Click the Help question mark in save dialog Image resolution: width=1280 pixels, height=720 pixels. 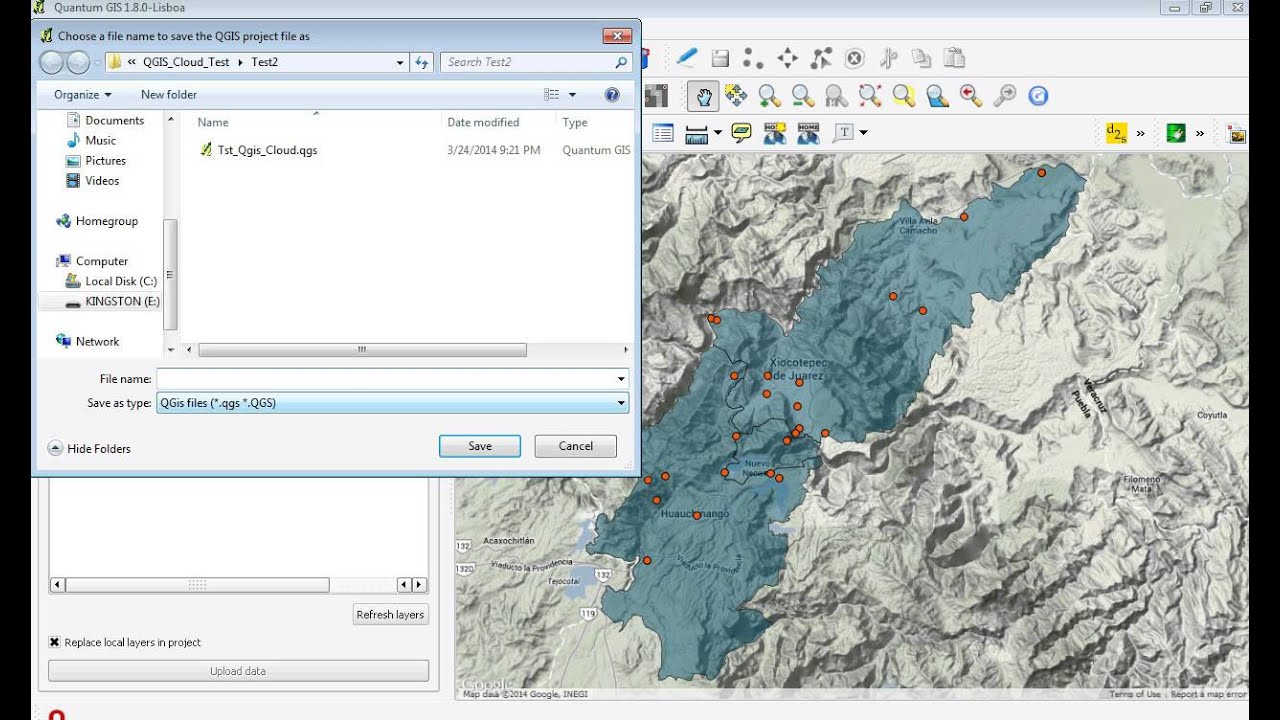click(612, 95)
